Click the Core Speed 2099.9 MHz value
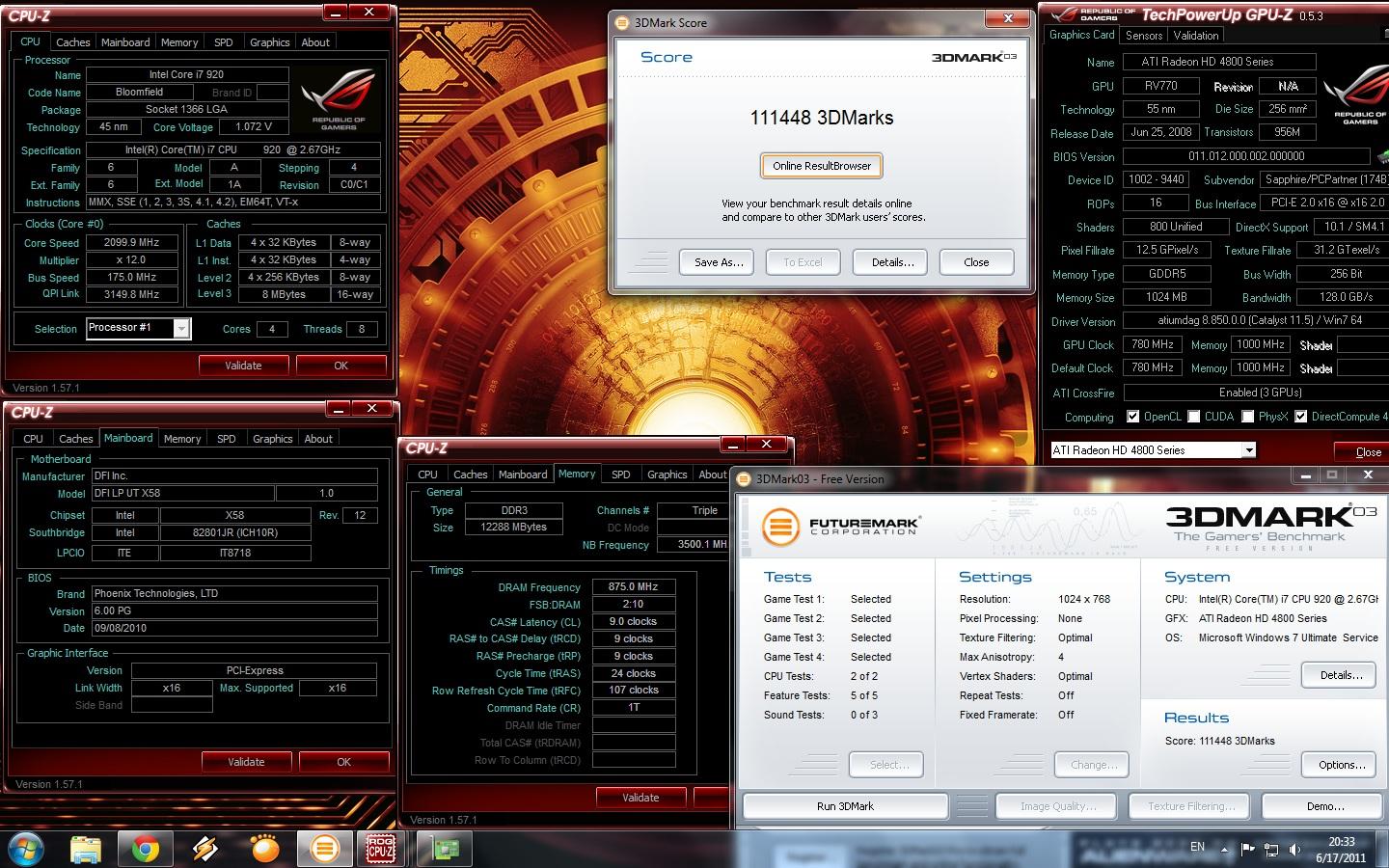 point(131,243)
